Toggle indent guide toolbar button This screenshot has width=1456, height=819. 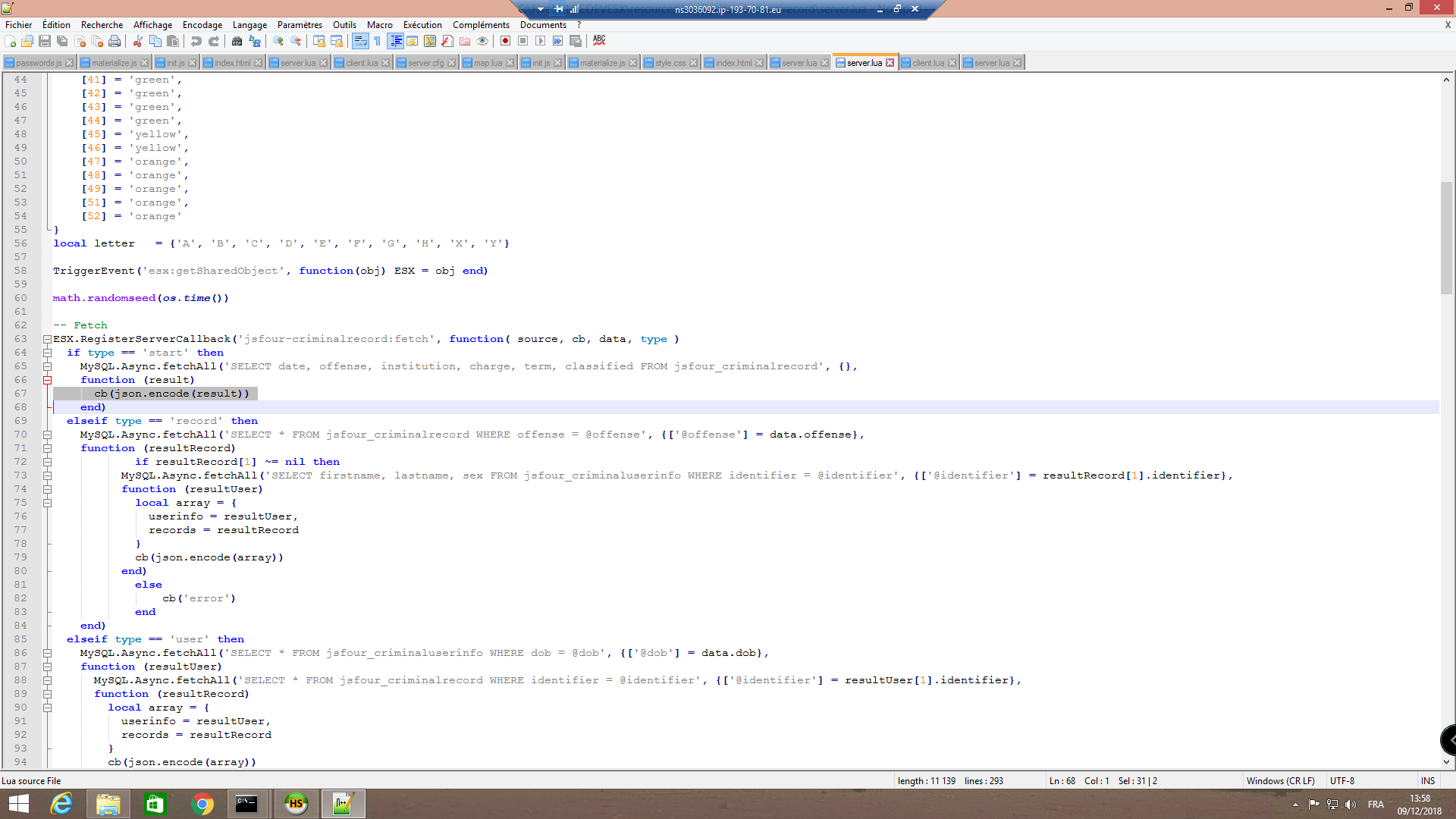[395, 41]
